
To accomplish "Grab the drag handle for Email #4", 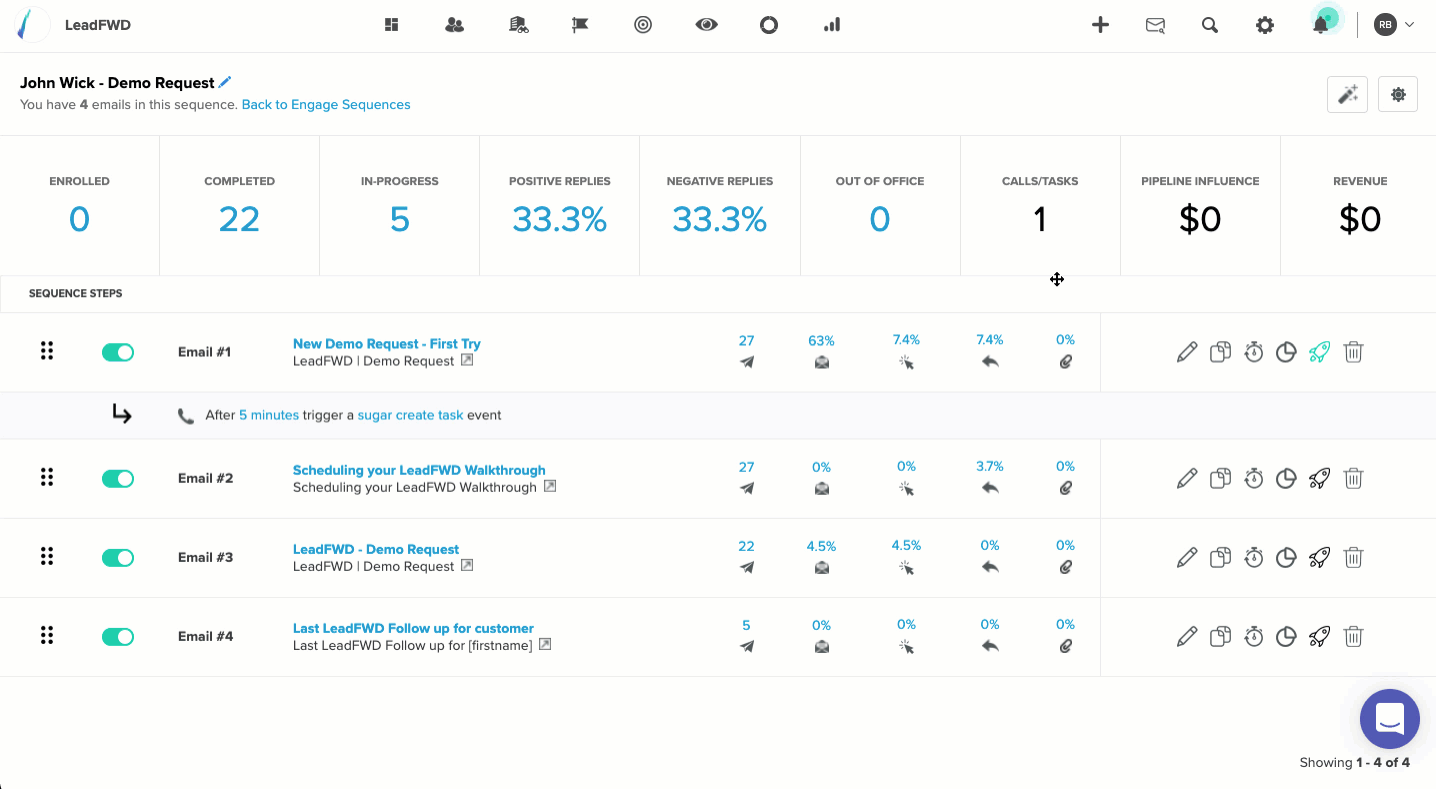I will pyautogui.click(x=47, y=635).
